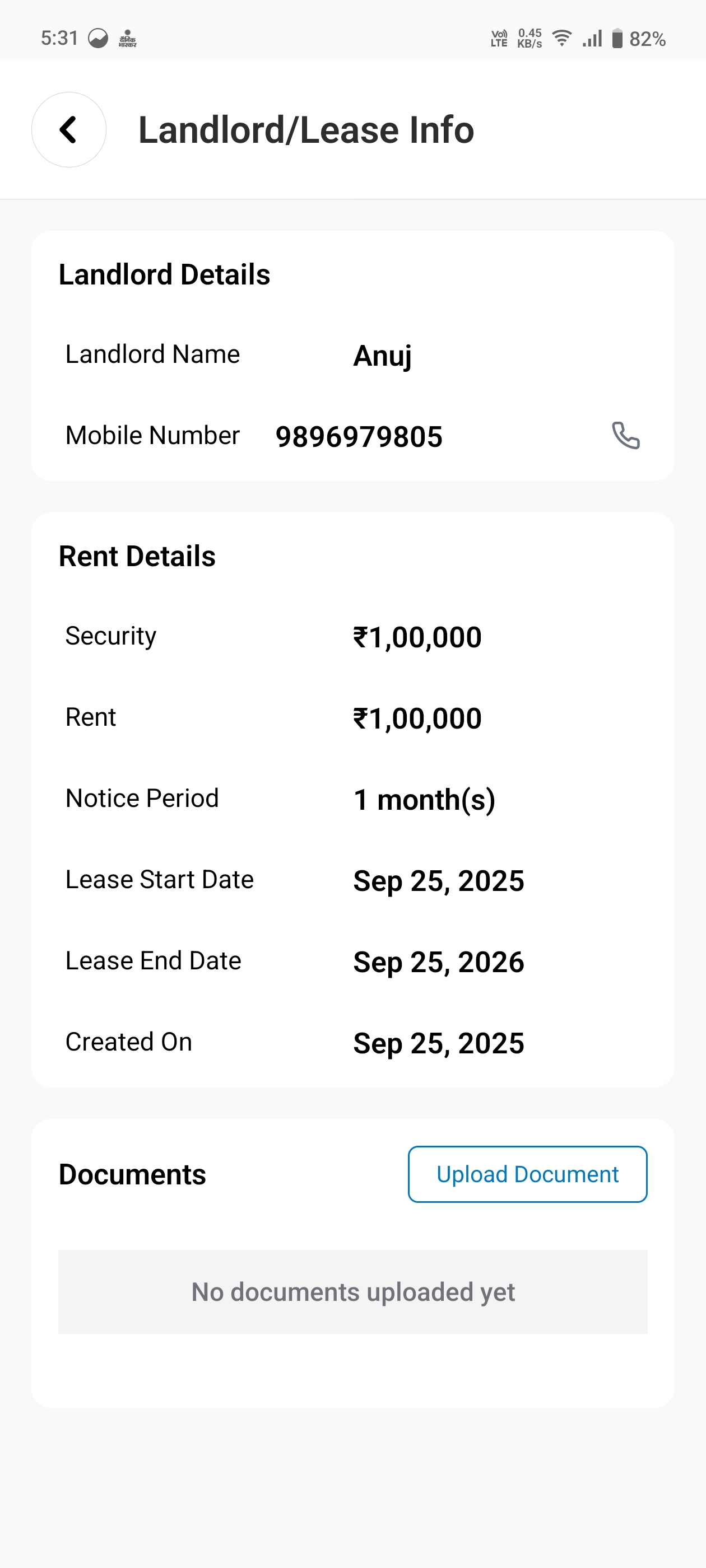Tap the Dainik Bhaskar notification icon
Image resolution: width=706 pixels, height=1568 pixels.
pyautogui.click(x=127, y=38)
